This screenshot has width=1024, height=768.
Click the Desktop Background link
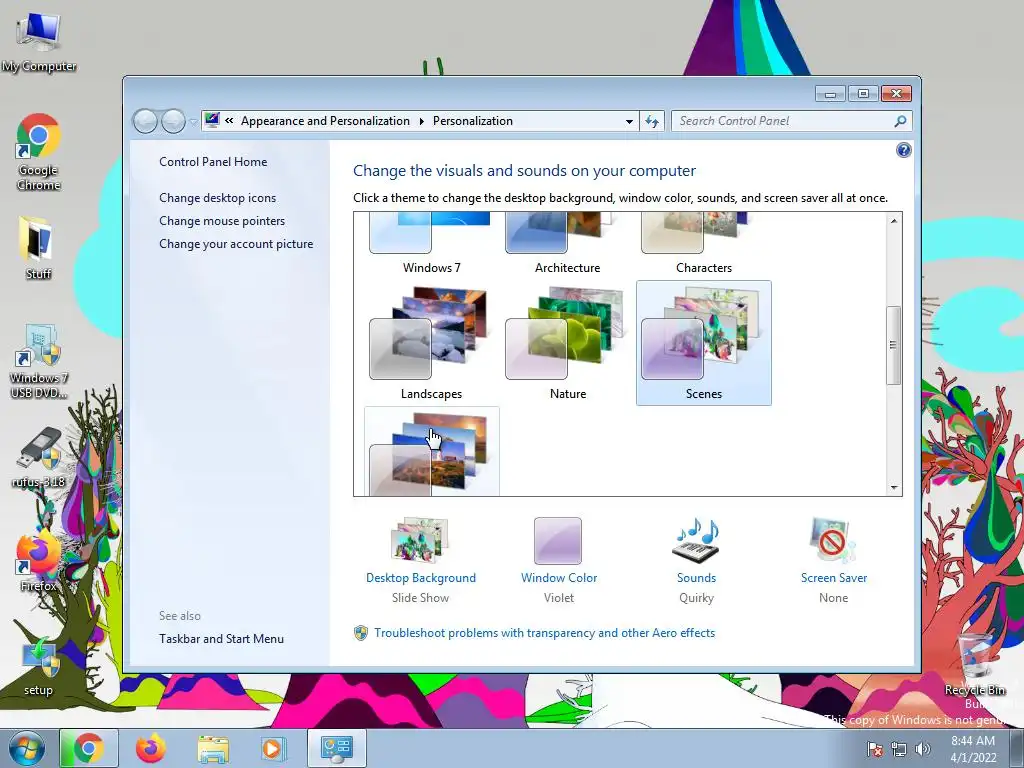tap(421, 578)
